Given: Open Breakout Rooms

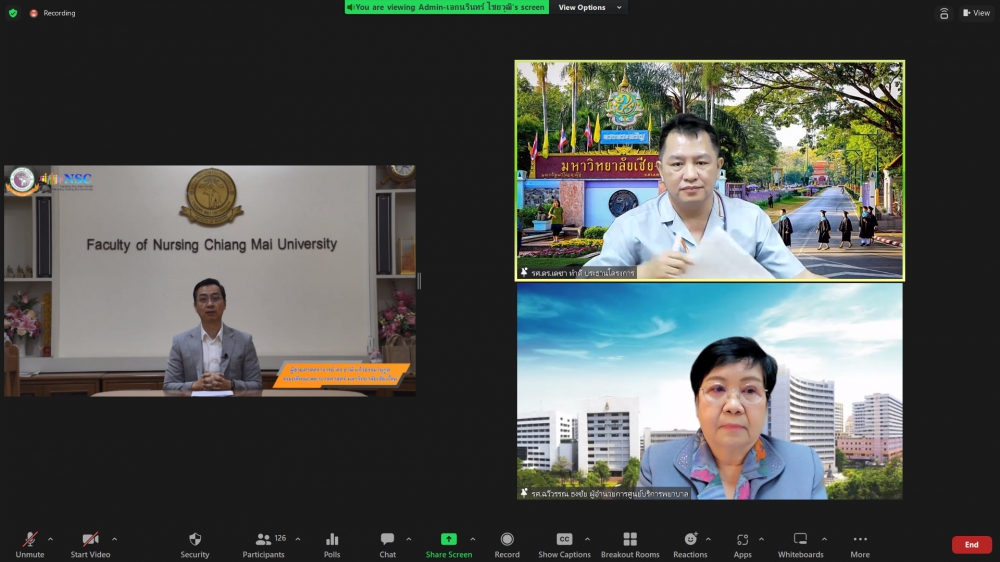Looking at the screenshot, I should pyautogui.click(x=630, y=539).
